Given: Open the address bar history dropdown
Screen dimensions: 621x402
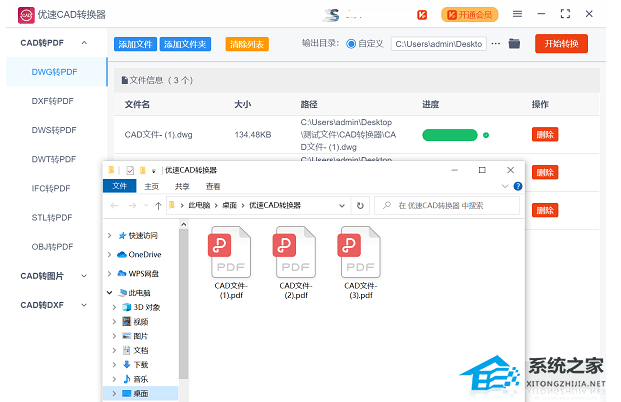Looking at the screenshot, I should coord(342,206).
